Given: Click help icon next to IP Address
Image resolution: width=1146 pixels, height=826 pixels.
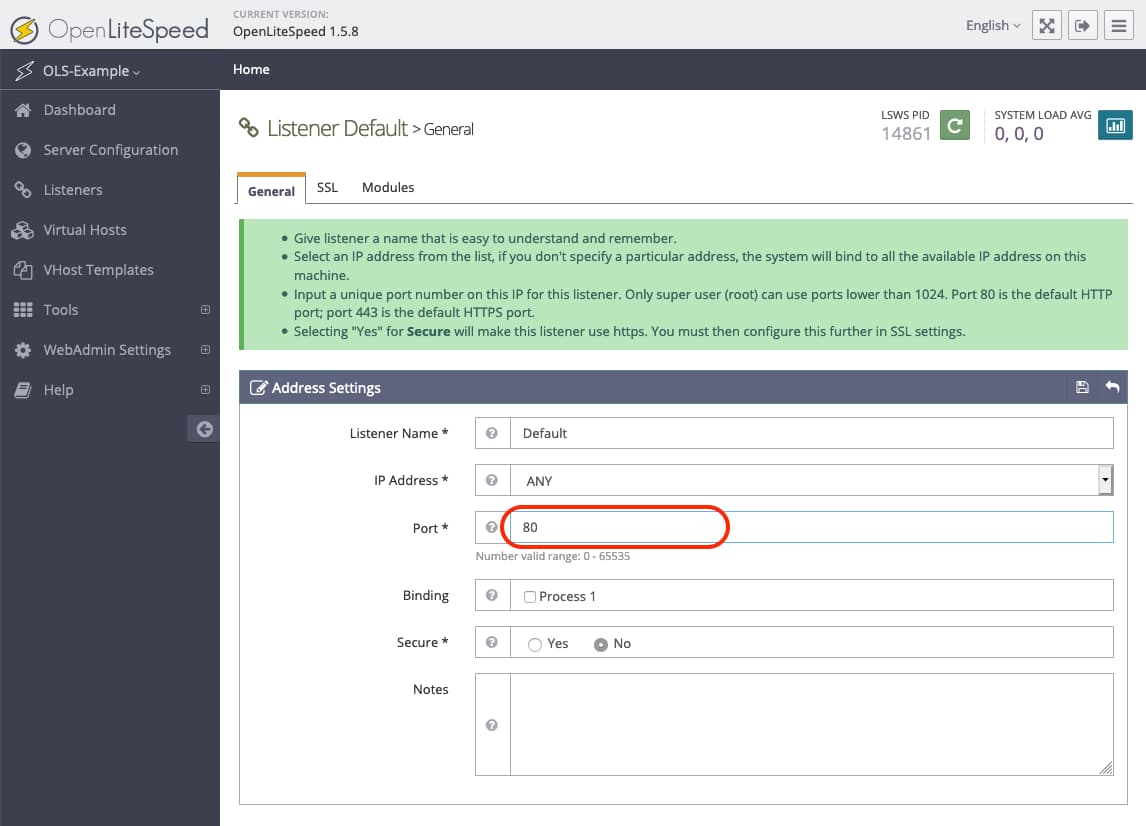Looking at the screenshot, I should tap(492, 480).
